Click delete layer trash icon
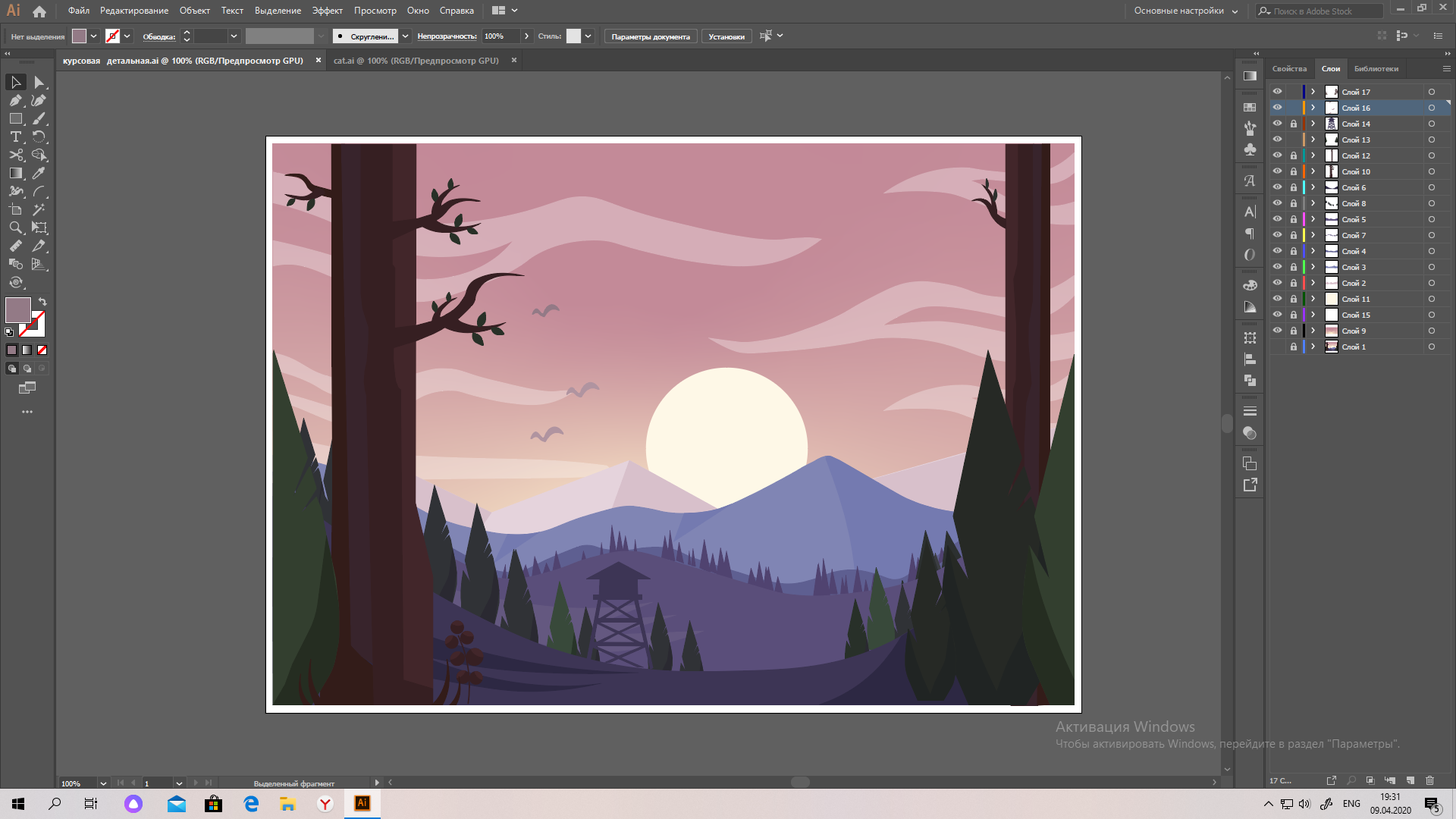1456x819 pixels. 1429,780
